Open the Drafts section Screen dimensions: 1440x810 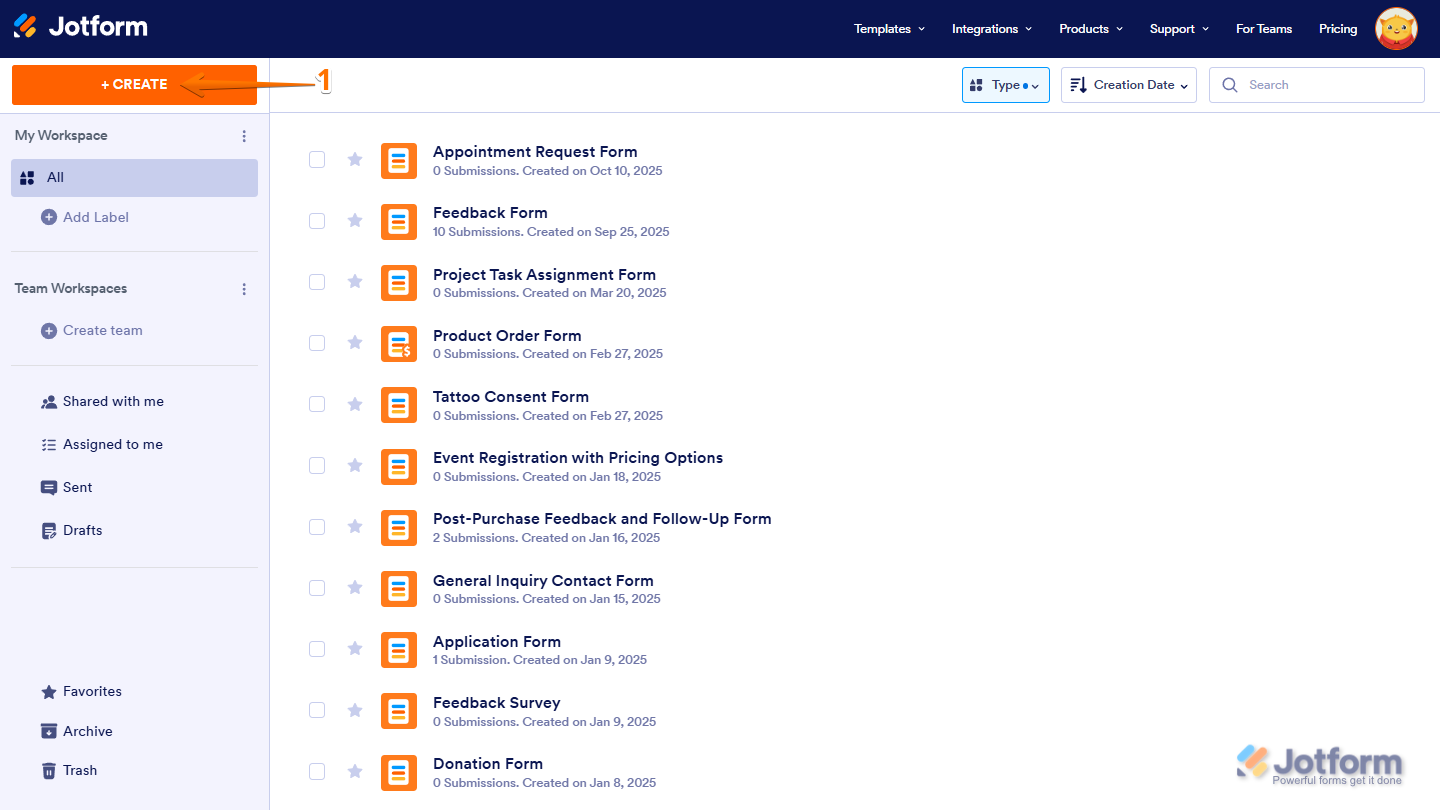click(71, 531)
